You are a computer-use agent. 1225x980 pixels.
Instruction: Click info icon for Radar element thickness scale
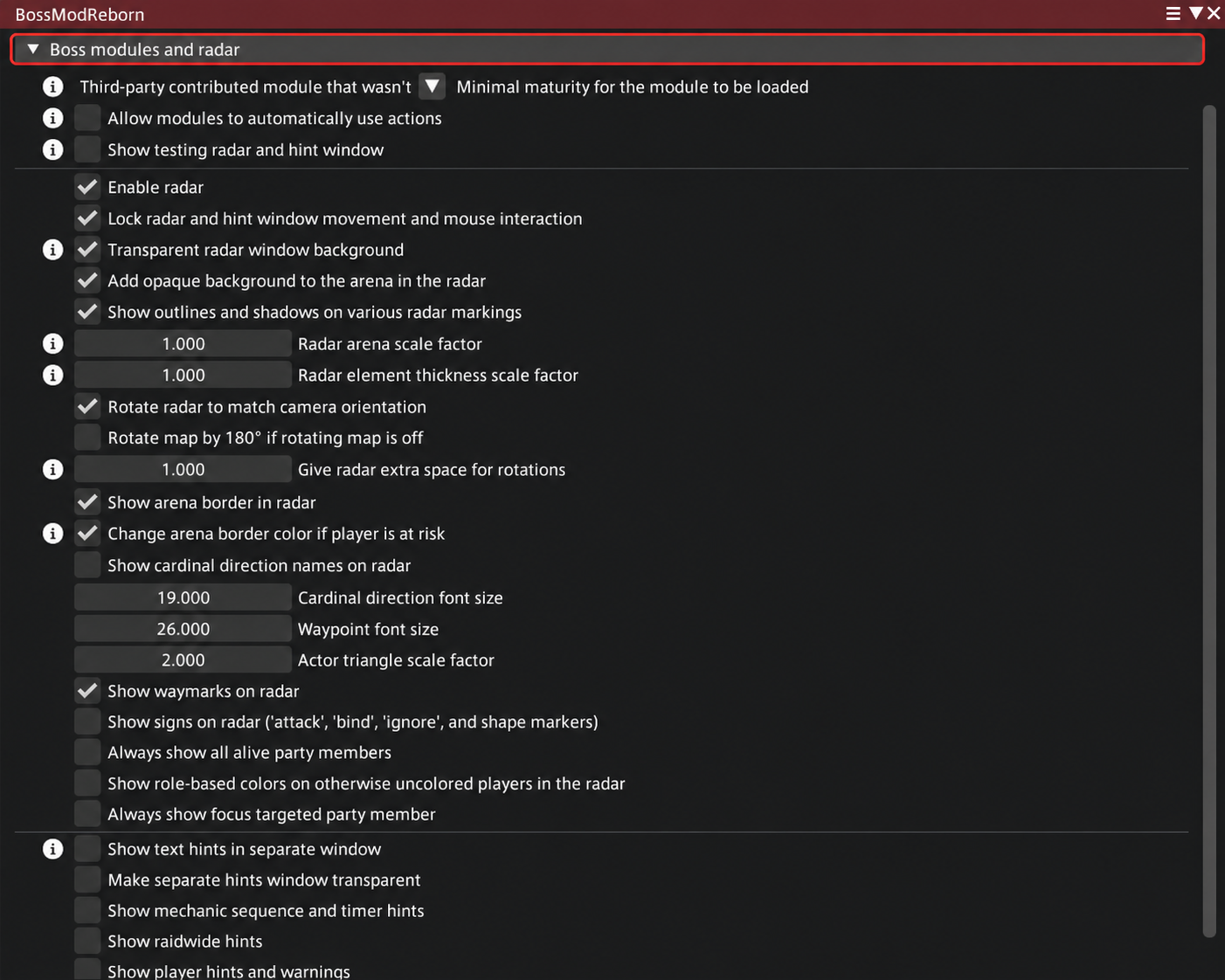point(53,375)
